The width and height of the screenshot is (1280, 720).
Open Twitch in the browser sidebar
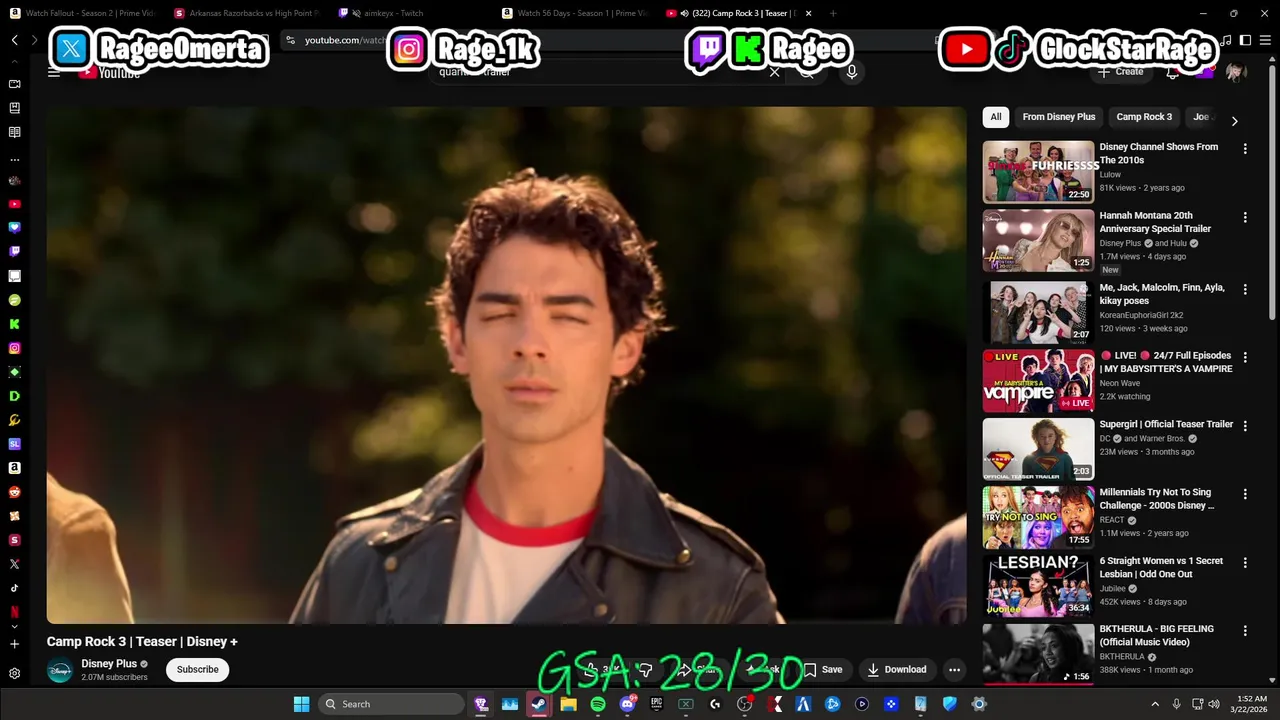pyautogui.click(x=14, y=252)
